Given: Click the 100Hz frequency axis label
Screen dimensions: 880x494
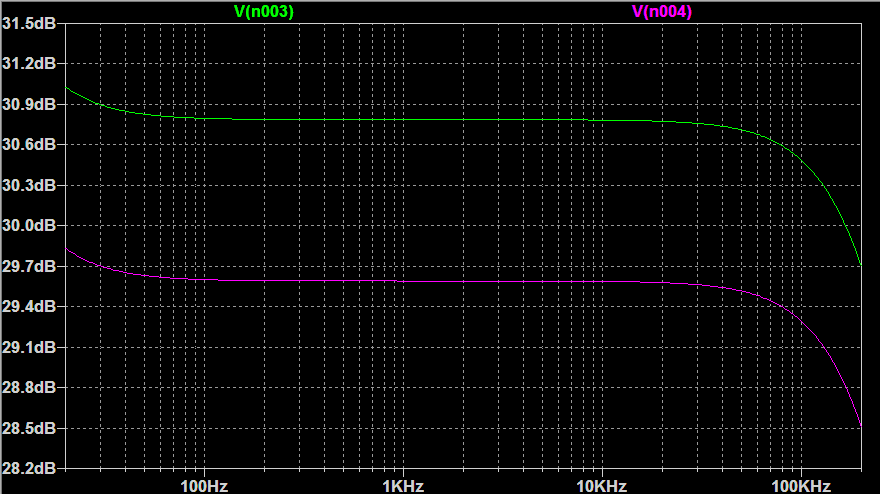Looking at the screenshot, I should 205,486.
